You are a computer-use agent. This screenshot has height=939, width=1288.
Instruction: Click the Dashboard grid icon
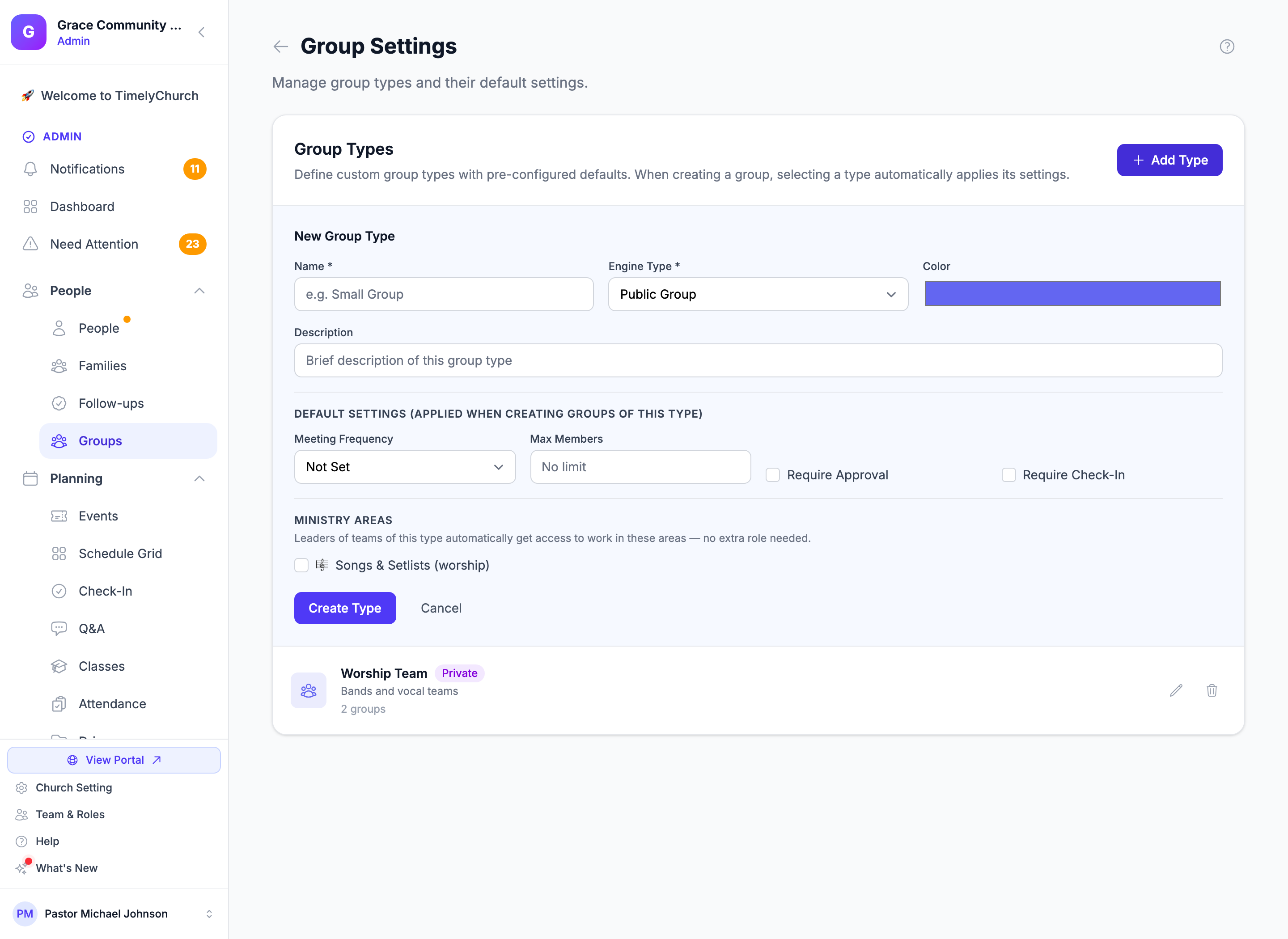click(30, 206)
